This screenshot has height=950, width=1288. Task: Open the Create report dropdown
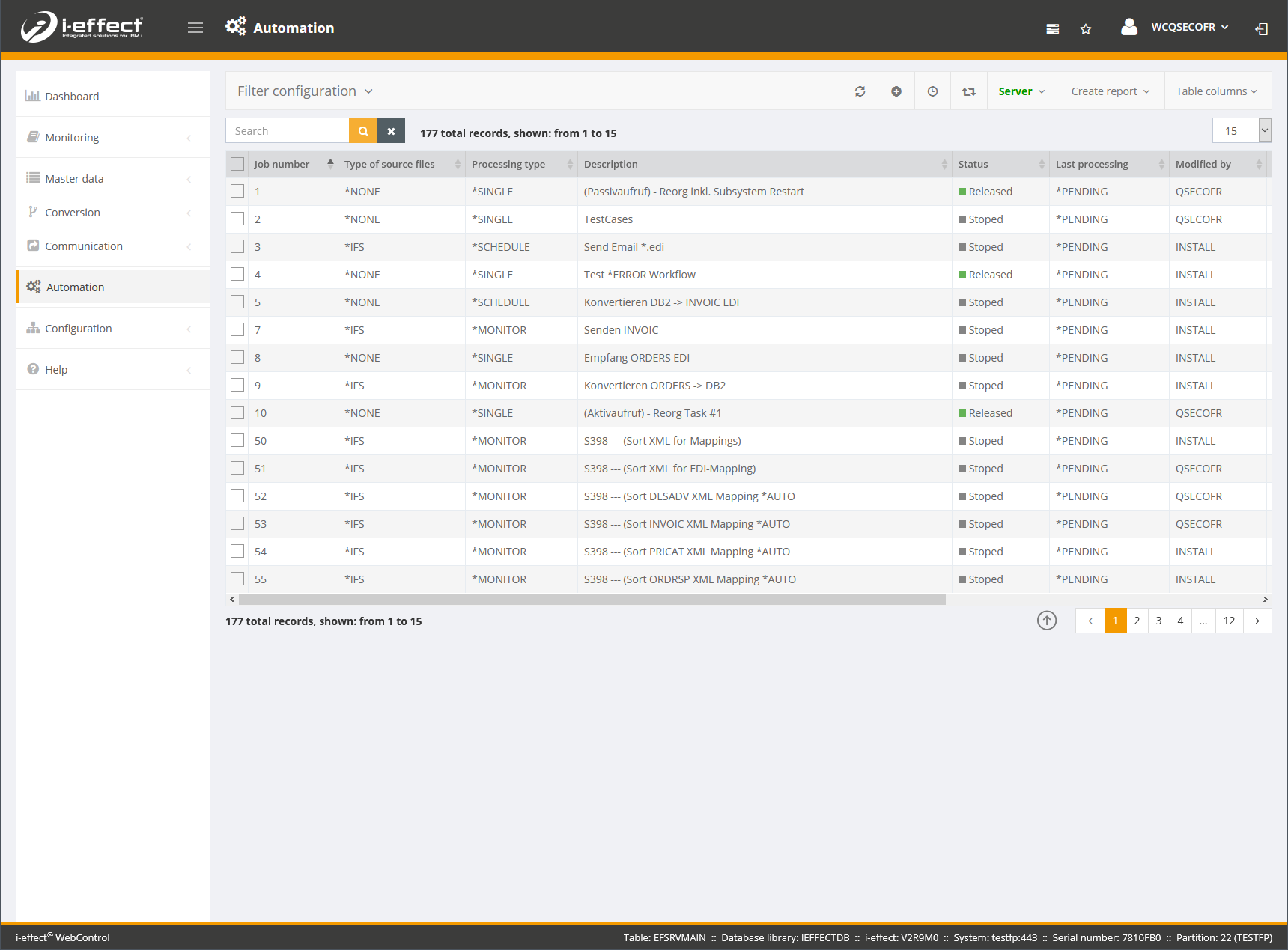tap(1111, 91)
